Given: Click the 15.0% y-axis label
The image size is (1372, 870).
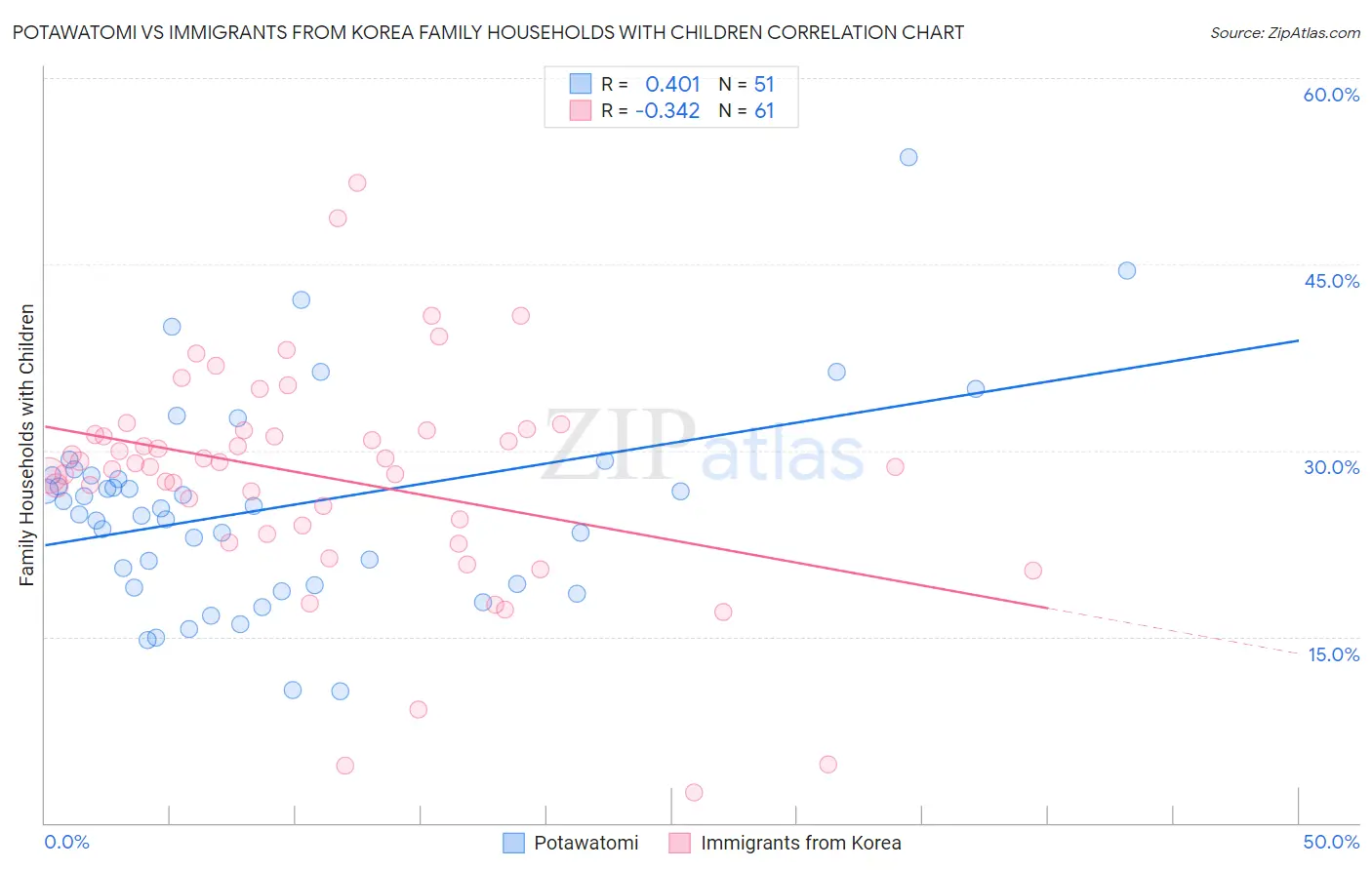Looking at the screenshot, I should tap(1333, 654).
